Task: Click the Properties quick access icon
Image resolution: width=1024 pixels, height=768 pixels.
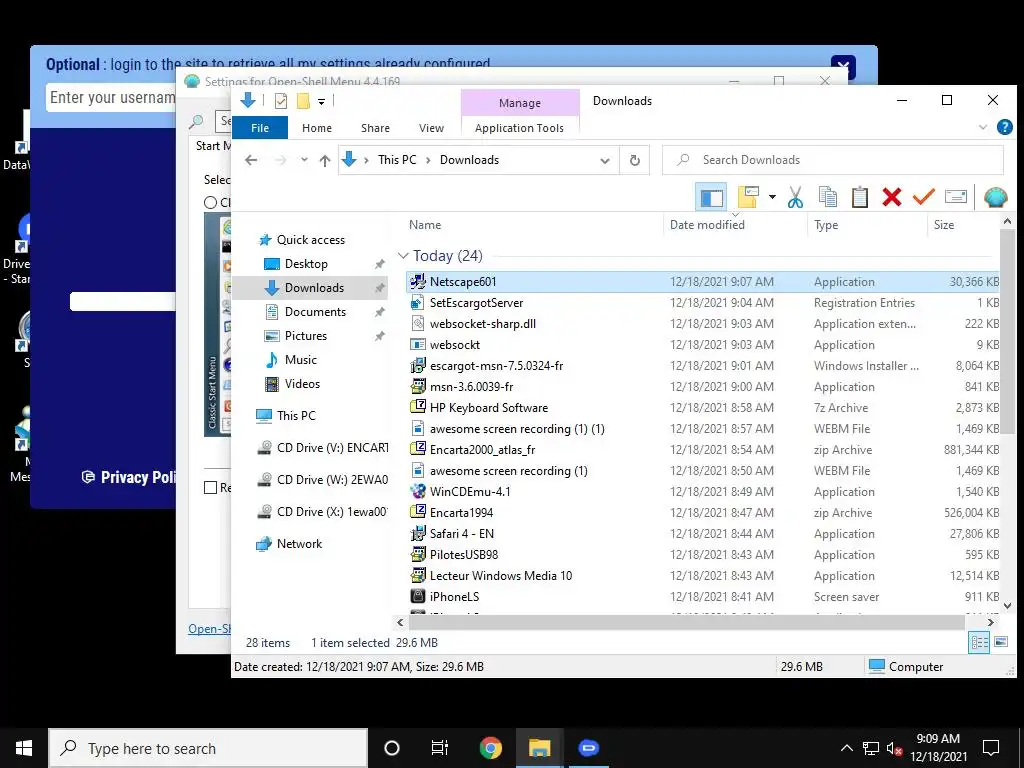Action: (281, 101)
